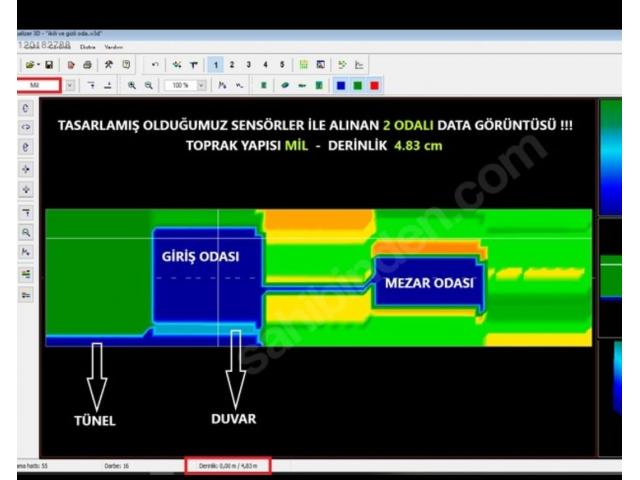Screen dimensions: 640x480
Task: Click the depth up arrow icon
Action: 108,85
